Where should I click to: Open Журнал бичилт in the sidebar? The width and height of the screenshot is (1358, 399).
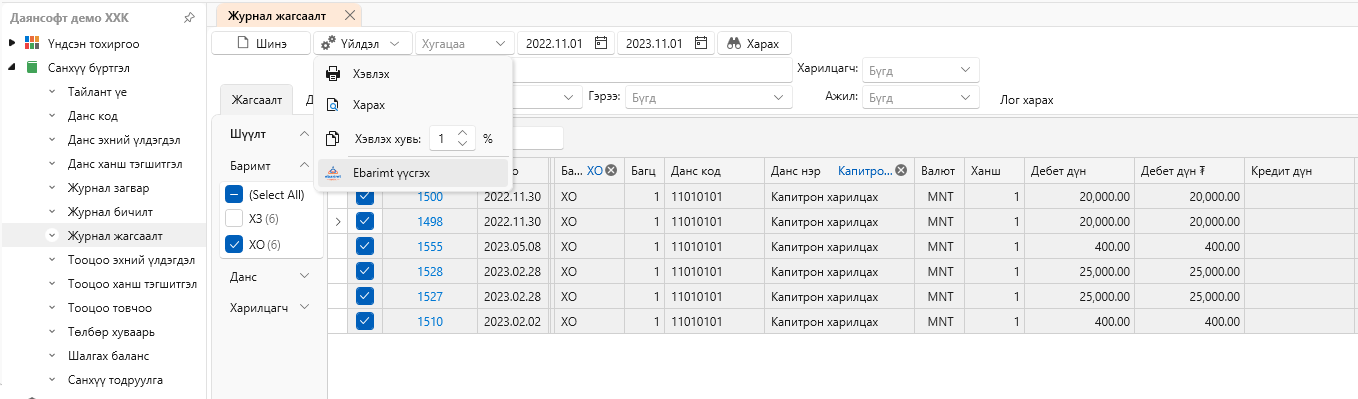click(108, 212)
